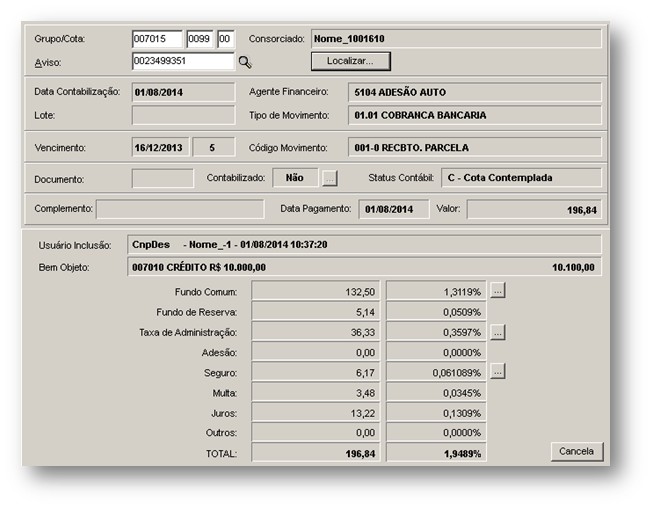Click the magnifier icon beside Aviso
652x508 pixels.
245,62
